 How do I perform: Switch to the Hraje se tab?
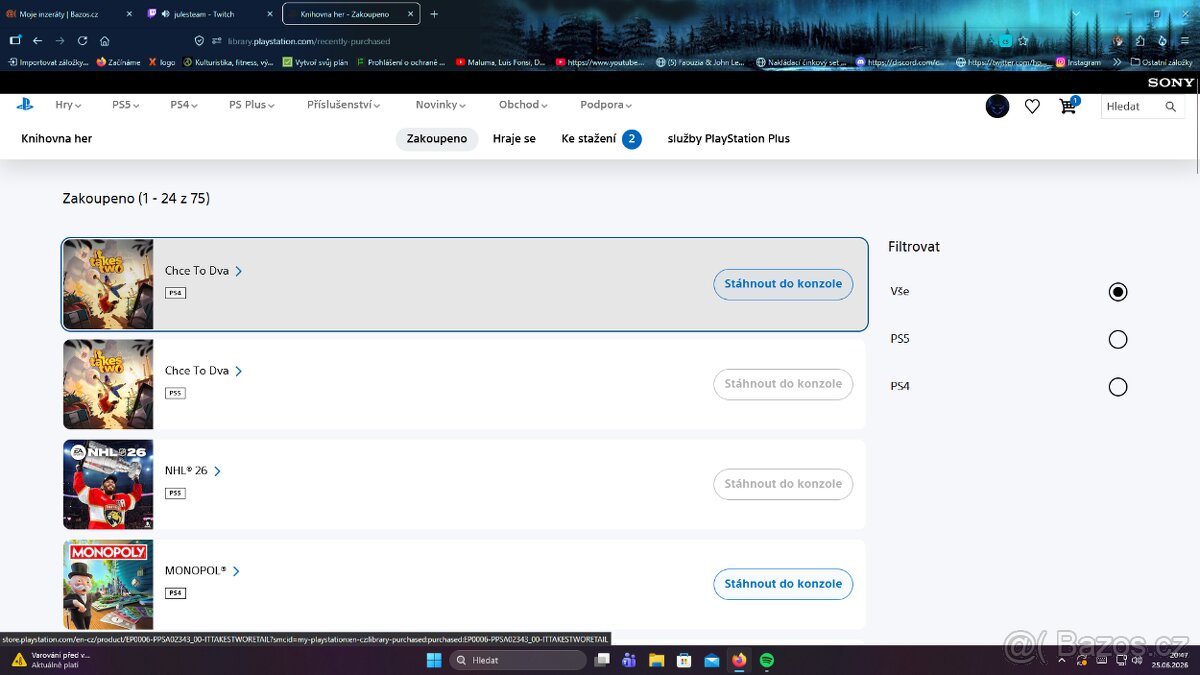(x=514, y=139)
